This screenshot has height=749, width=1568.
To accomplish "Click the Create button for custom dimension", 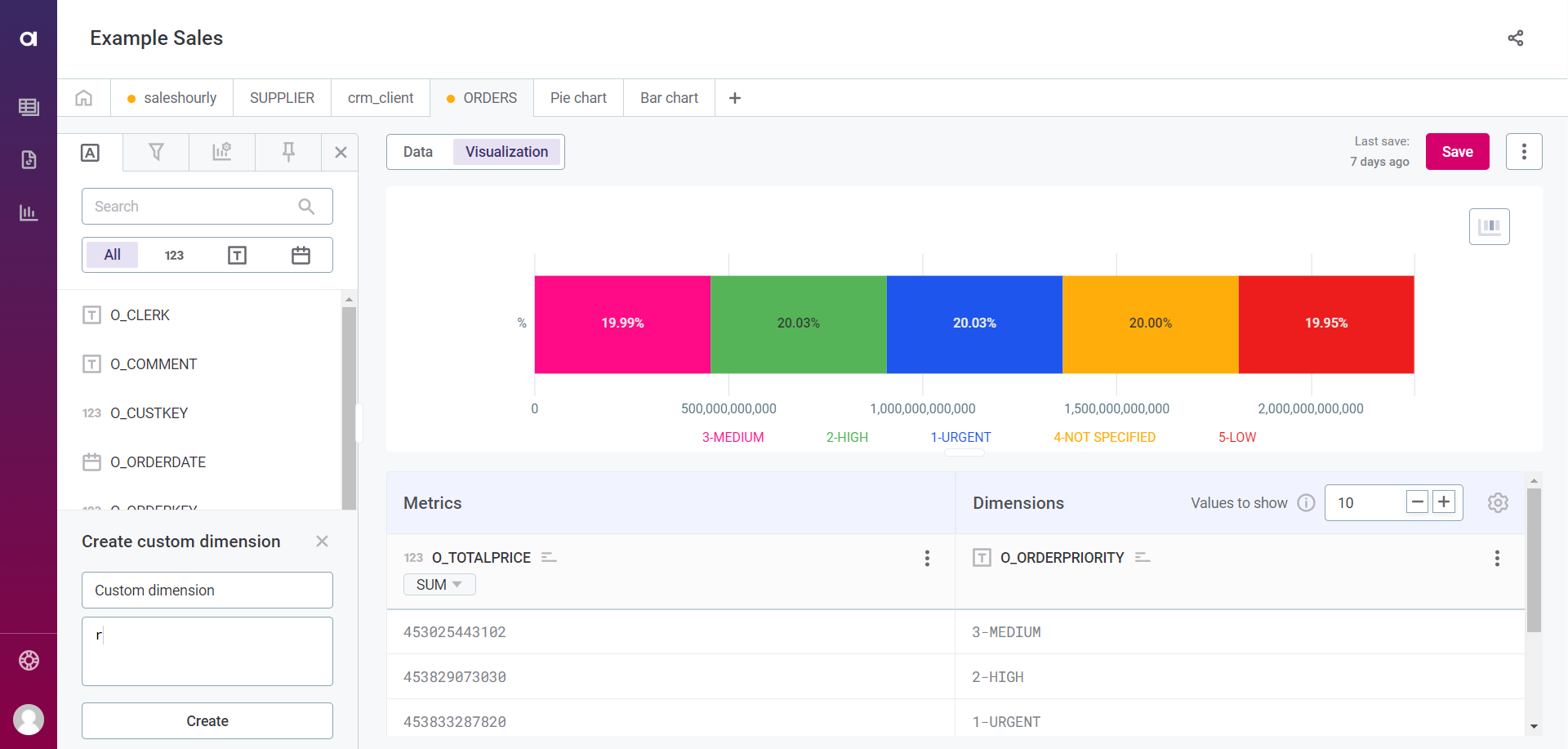I will click(207, 721).
